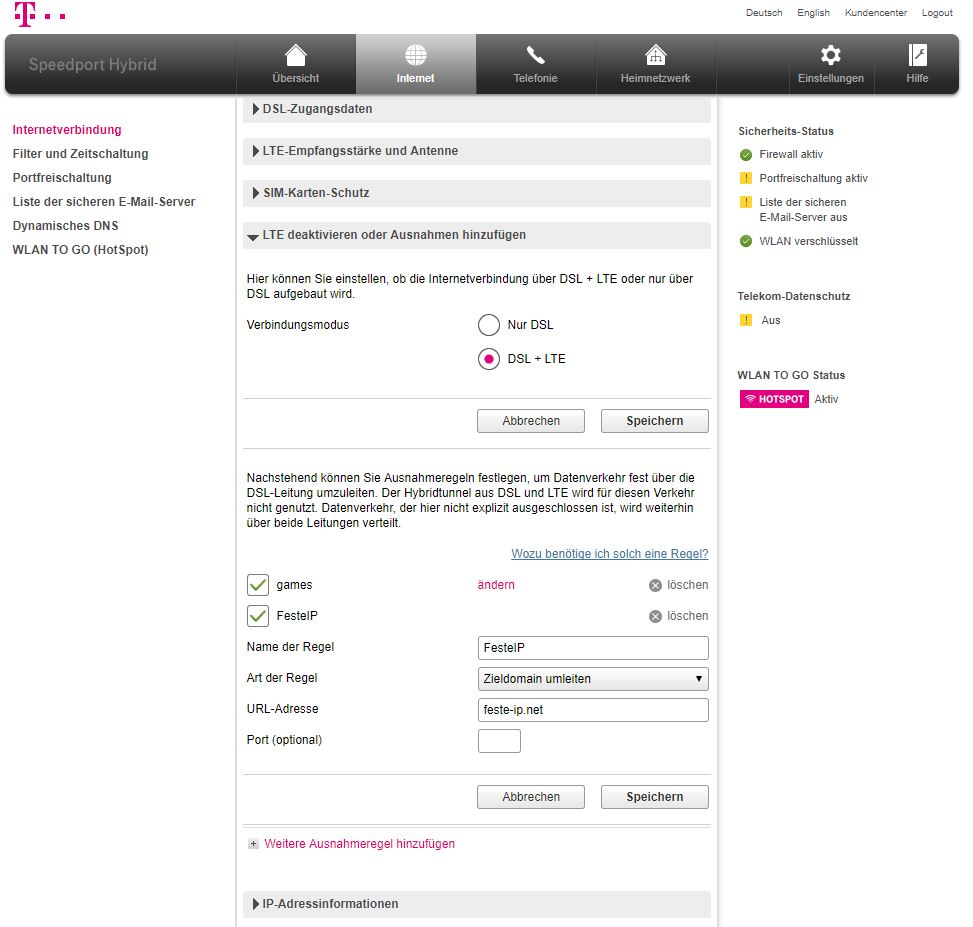Uncheck the games rule checkbox

click(x=257, y=585)
